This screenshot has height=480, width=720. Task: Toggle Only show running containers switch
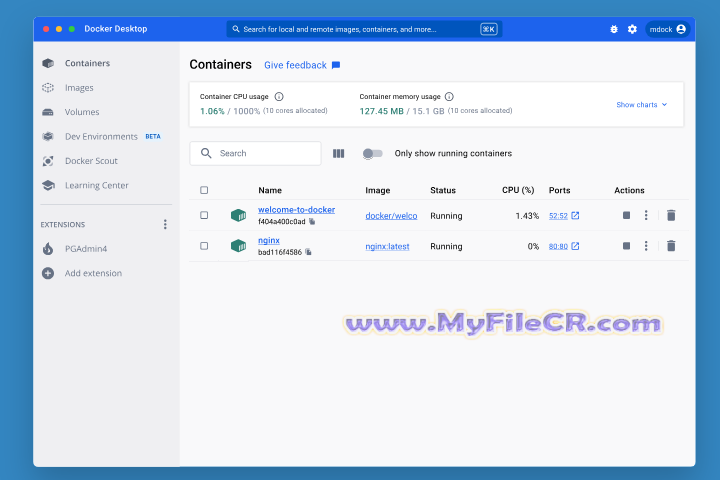[372, 153]
